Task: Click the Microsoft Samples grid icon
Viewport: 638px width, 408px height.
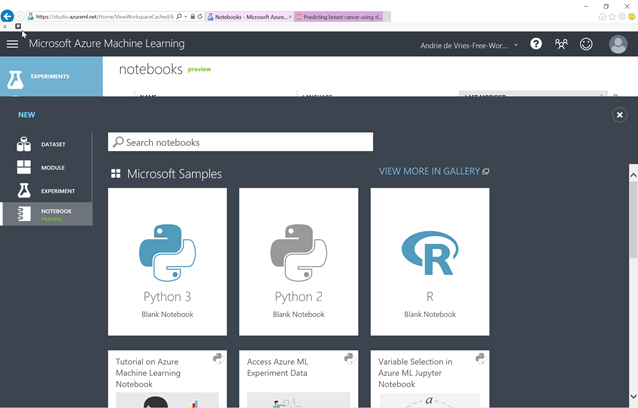Action: [x=116, y=174]
